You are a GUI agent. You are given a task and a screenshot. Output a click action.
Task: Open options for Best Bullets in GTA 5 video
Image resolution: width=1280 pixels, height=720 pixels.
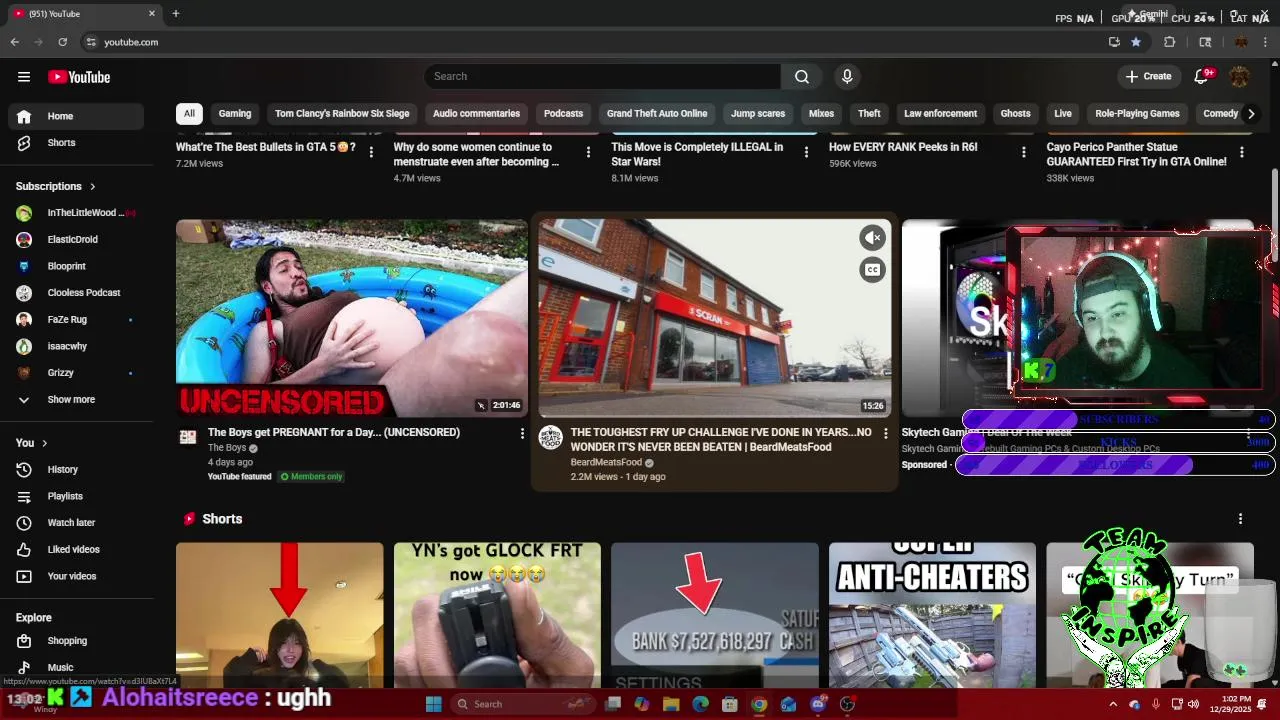click(371, 152)
